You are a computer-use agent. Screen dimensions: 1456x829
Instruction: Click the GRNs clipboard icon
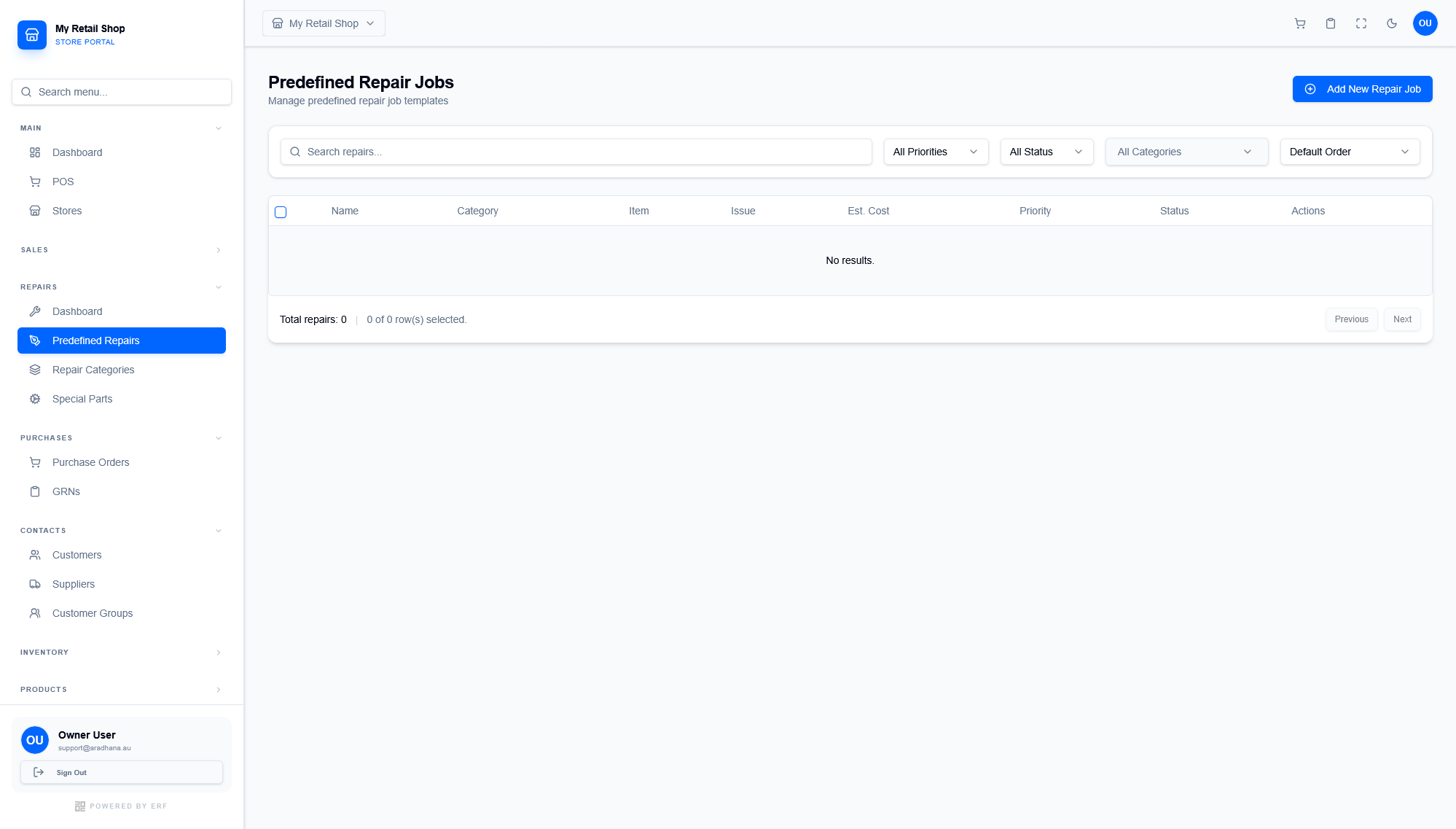click(35, 491)
